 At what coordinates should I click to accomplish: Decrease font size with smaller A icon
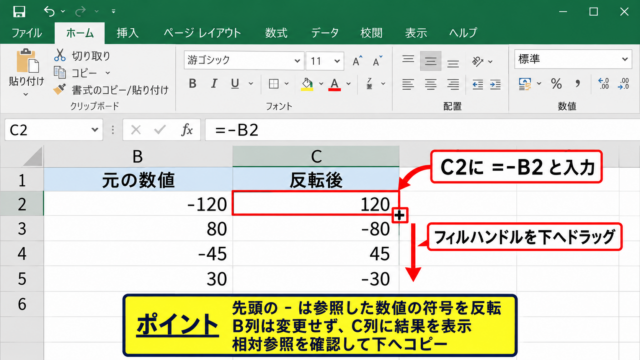click(x=377, y=61)
